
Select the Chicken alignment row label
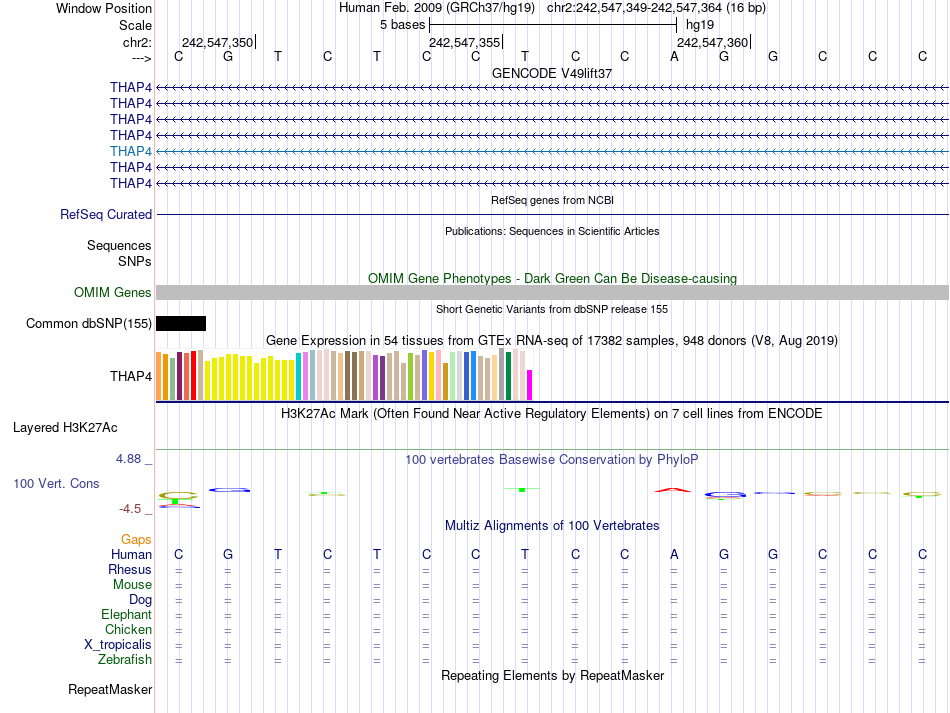coord(128,629)
